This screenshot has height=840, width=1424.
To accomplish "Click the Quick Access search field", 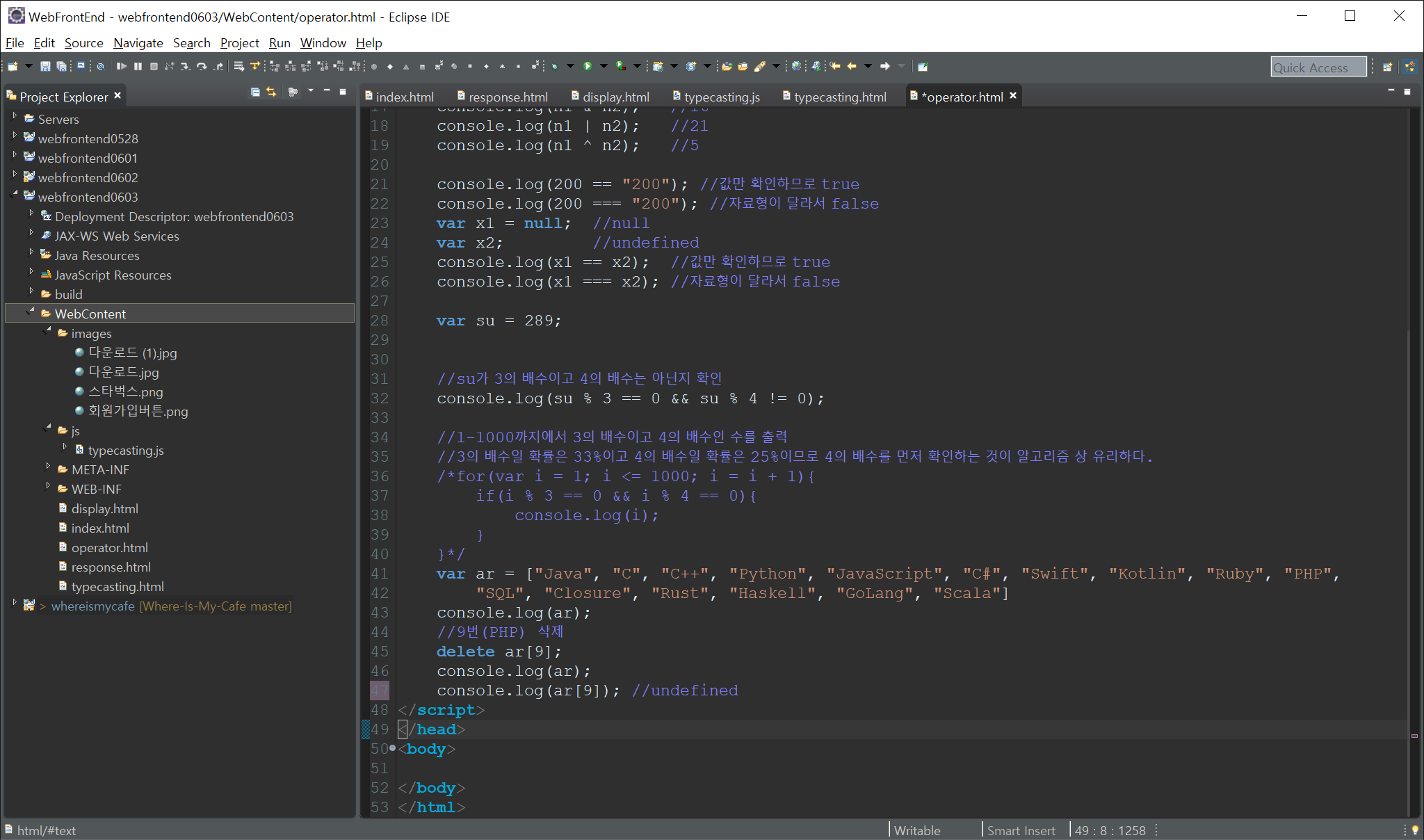I will tap(1318, 67).
